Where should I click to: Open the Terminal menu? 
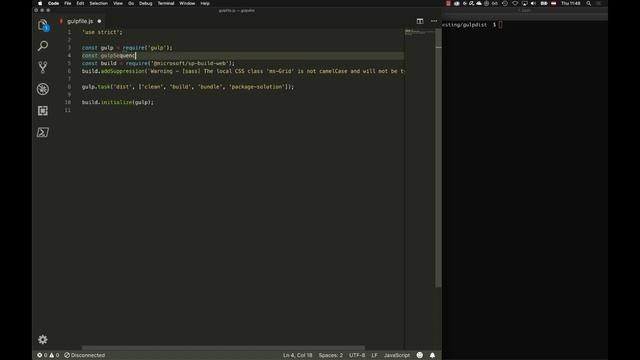pyautogui.click(x=166, y=3)
